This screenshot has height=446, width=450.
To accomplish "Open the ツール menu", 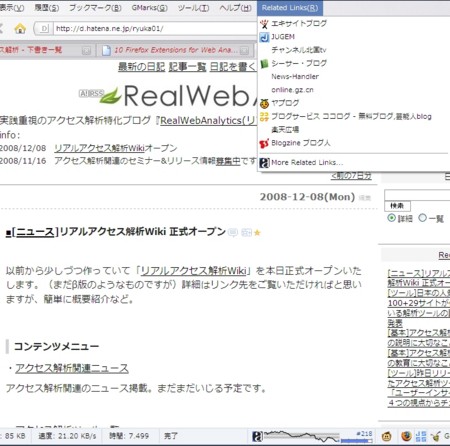I will click(x=193, y=8).
